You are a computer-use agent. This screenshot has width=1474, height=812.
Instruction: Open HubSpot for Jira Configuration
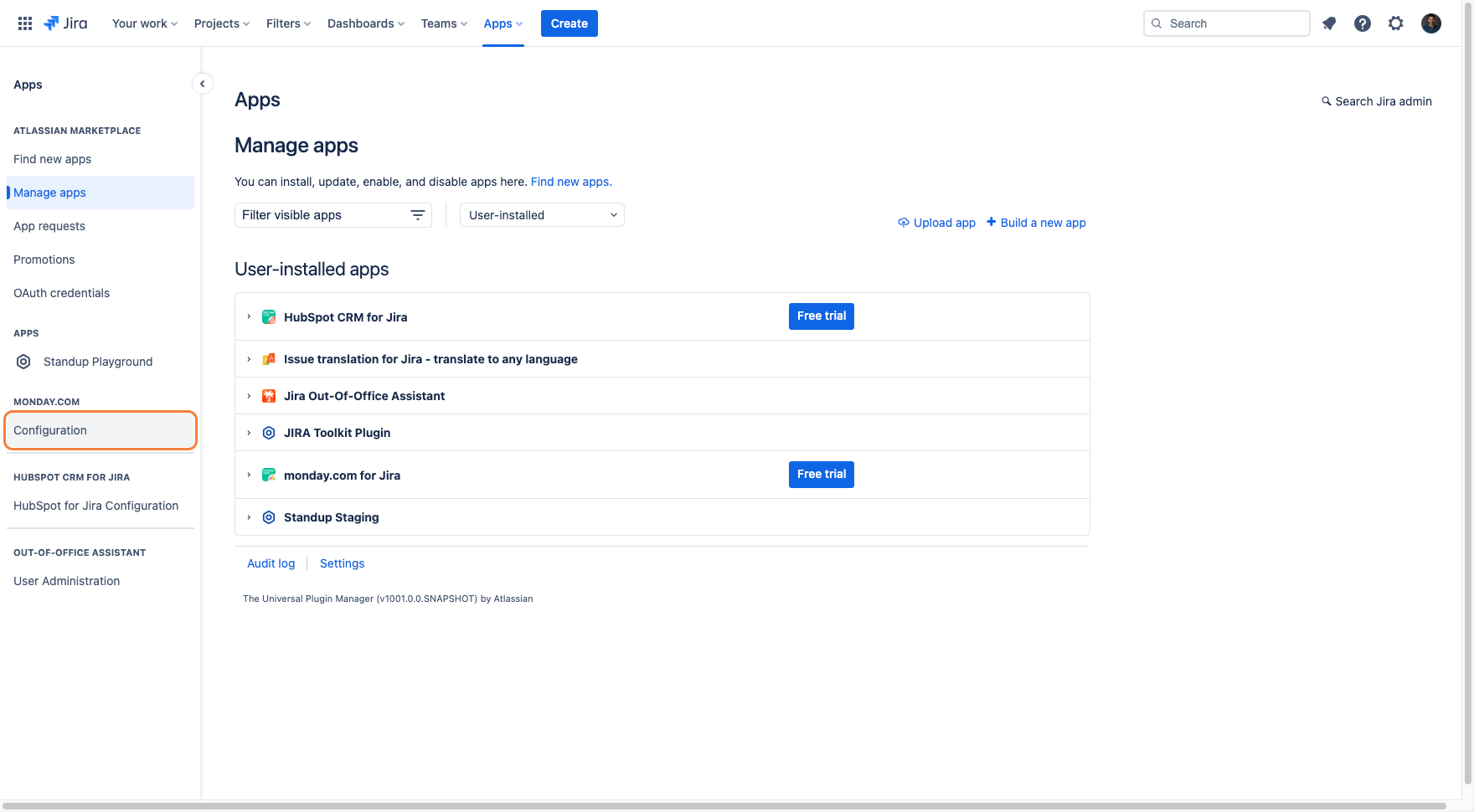click(100, 506)
